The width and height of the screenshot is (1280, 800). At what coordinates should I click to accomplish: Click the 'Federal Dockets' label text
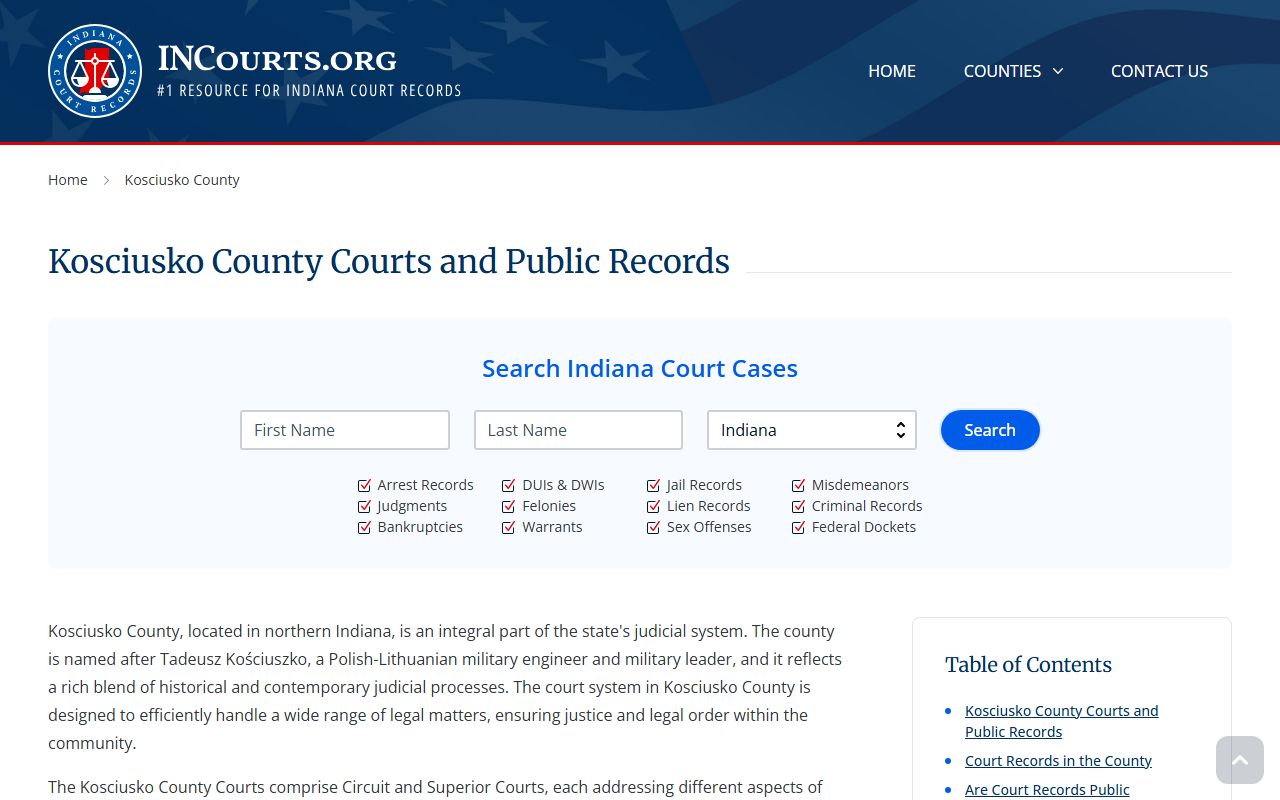tap(864, 527)
